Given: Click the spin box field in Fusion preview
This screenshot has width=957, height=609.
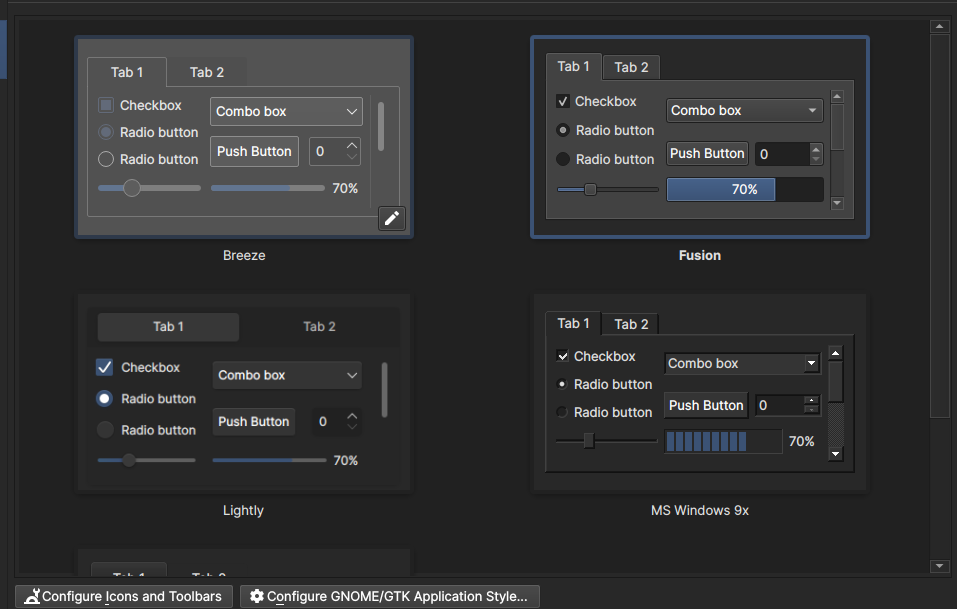Looking at the screenshot, I should pyautogui.click(x=782, y=154).
